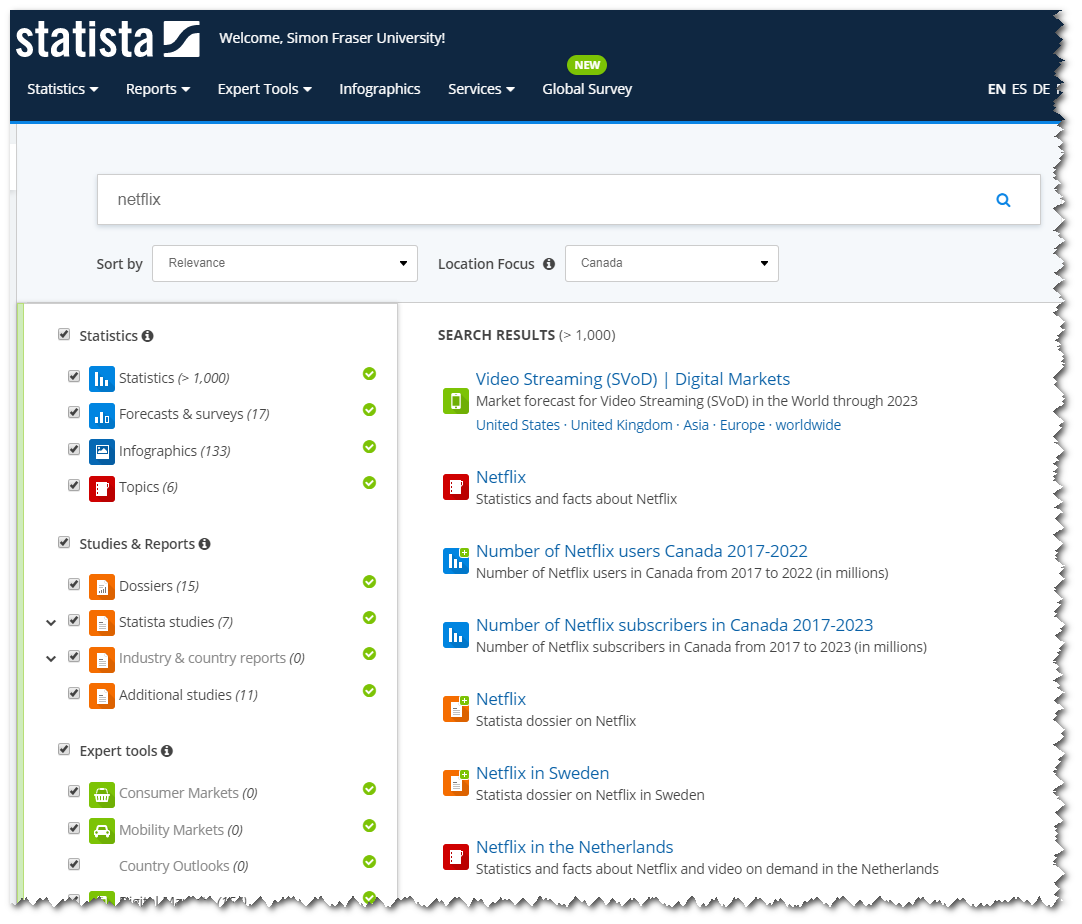The image size is (1082, 924).
Task: Expand the Industry & country reports chevron
Action: click(x=51, y=659)
